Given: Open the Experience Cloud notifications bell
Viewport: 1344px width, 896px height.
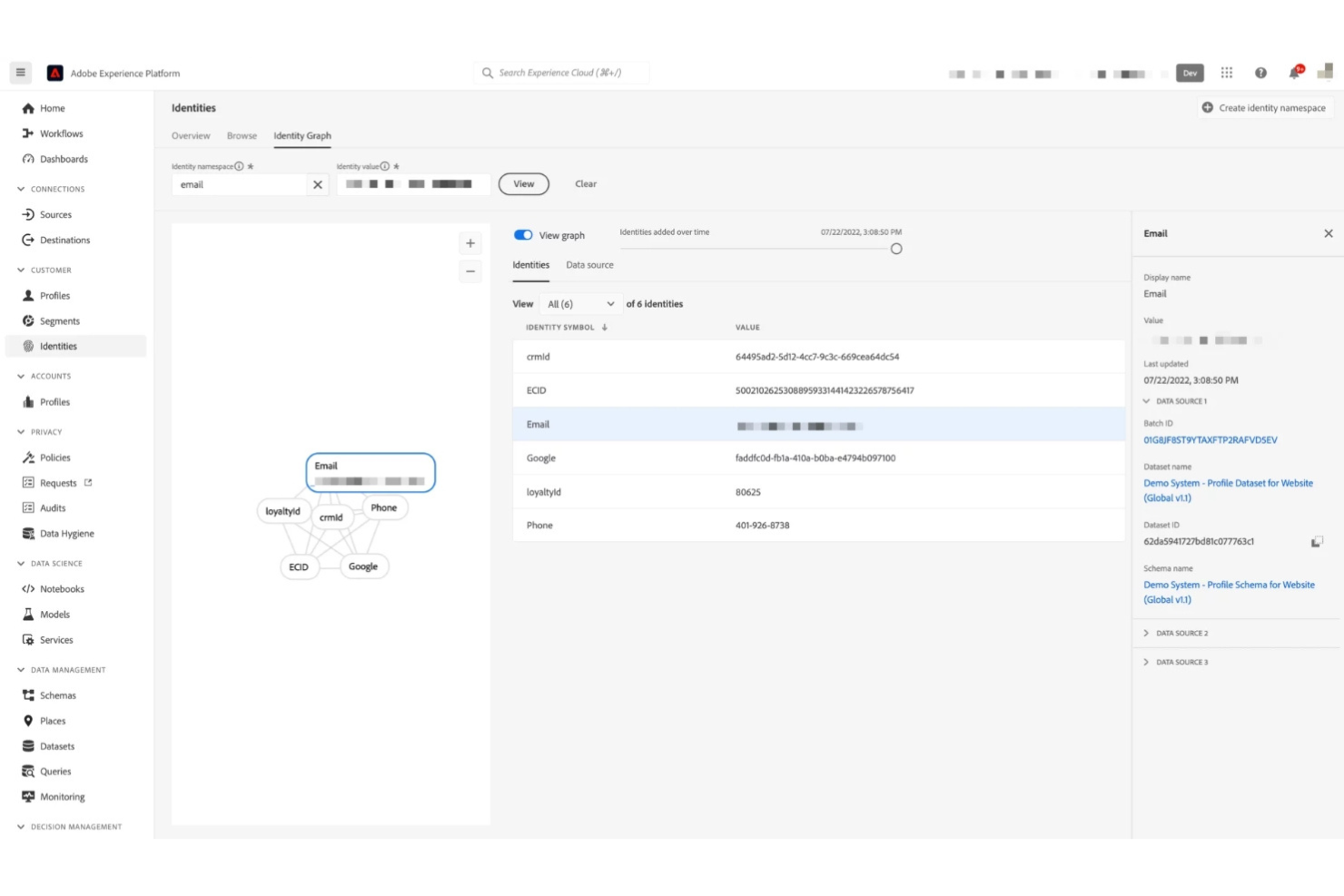Looking at the screenshot, I should pyautogui.click(x=1295, y=73).
